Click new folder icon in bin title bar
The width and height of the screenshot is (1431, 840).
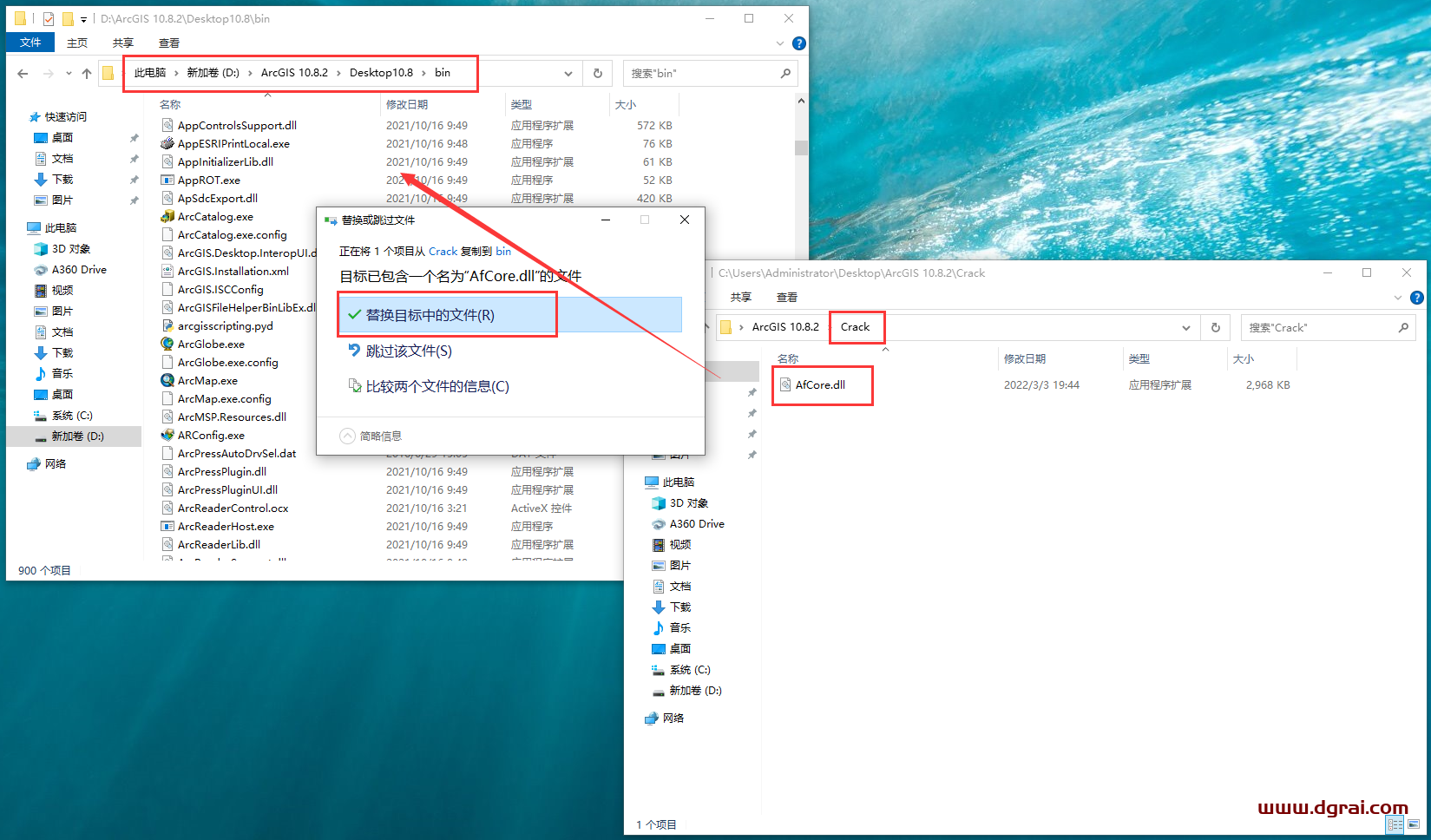point(67,18)
